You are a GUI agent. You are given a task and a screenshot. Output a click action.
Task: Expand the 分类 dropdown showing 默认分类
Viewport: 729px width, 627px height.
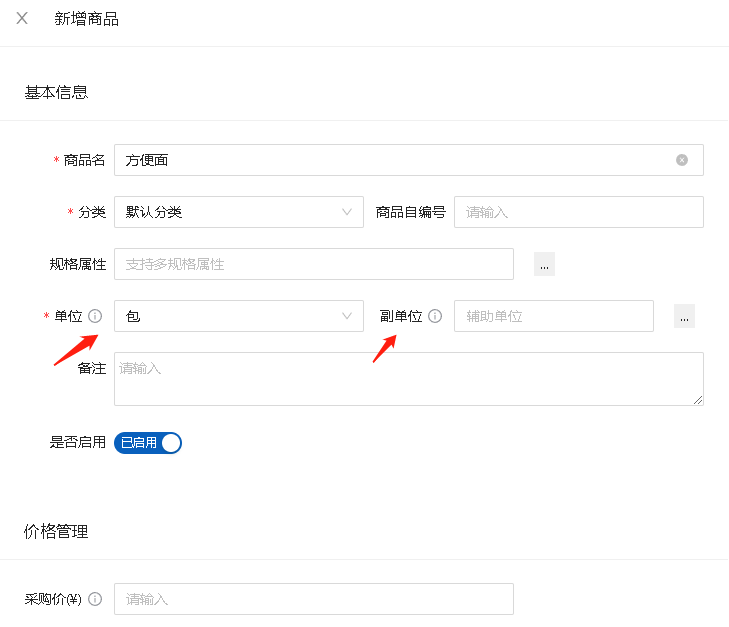click(x=239, y=212)
